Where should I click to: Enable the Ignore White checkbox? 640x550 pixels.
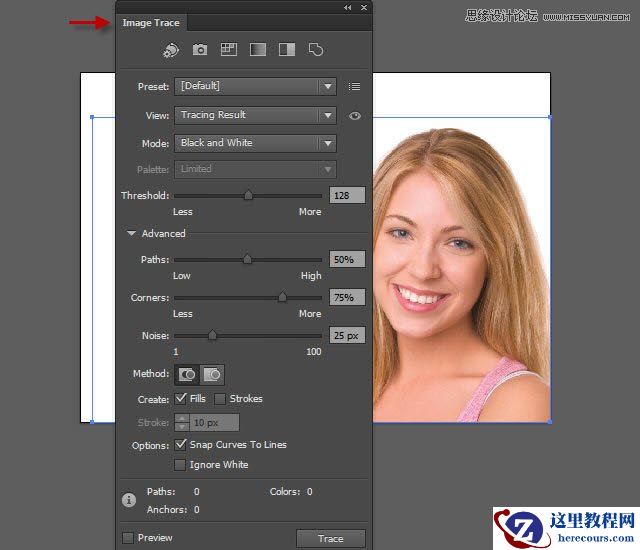[x=181, y=465]
